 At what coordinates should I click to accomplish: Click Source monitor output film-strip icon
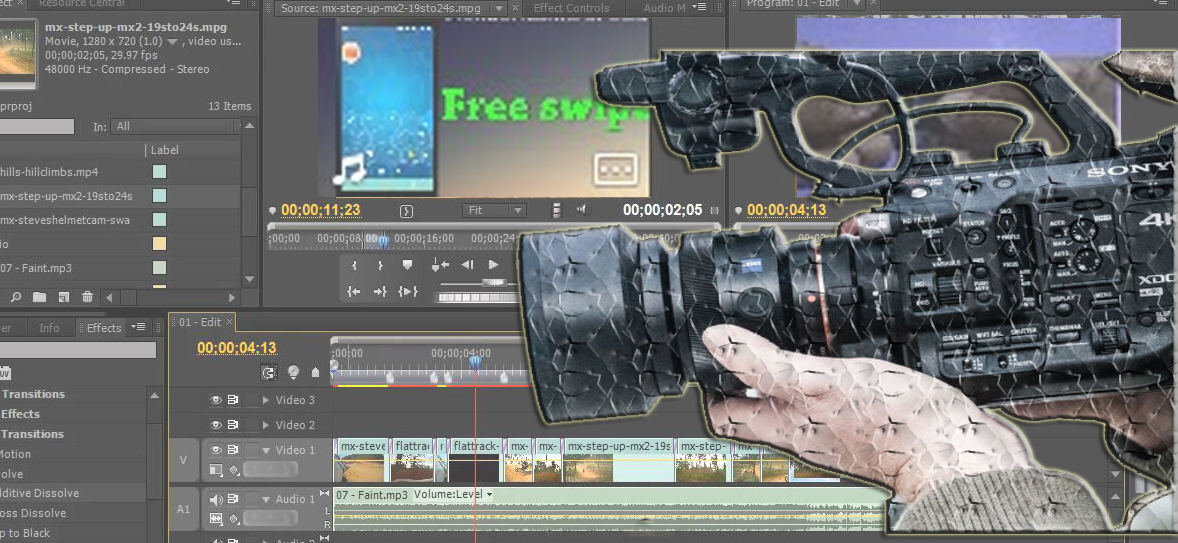pyautogui.click(x=556, y=211)
